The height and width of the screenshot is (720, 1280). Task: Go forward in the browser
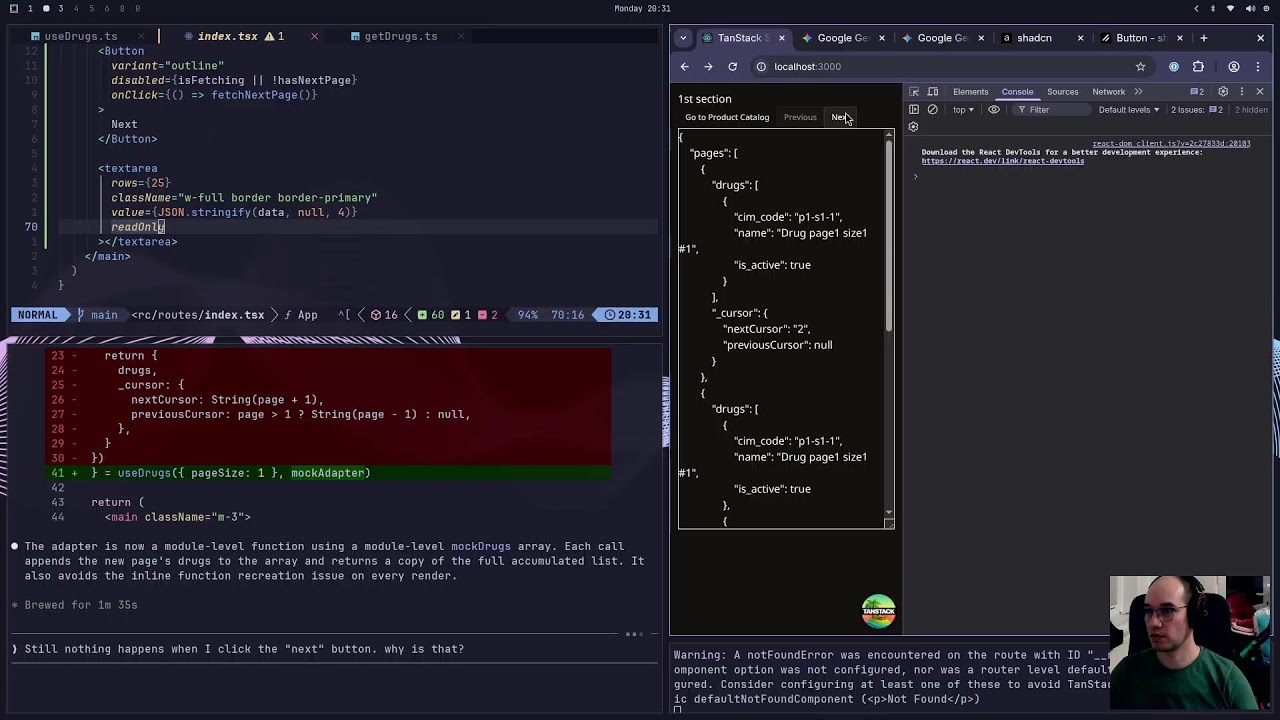(x=708, y=67)
